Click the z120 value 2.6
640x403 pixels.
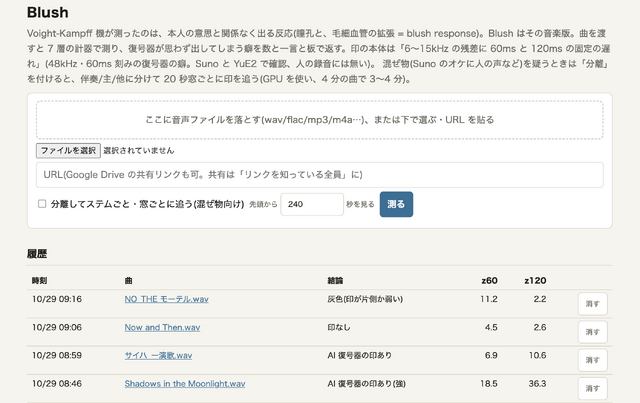[x=540, y=327]
